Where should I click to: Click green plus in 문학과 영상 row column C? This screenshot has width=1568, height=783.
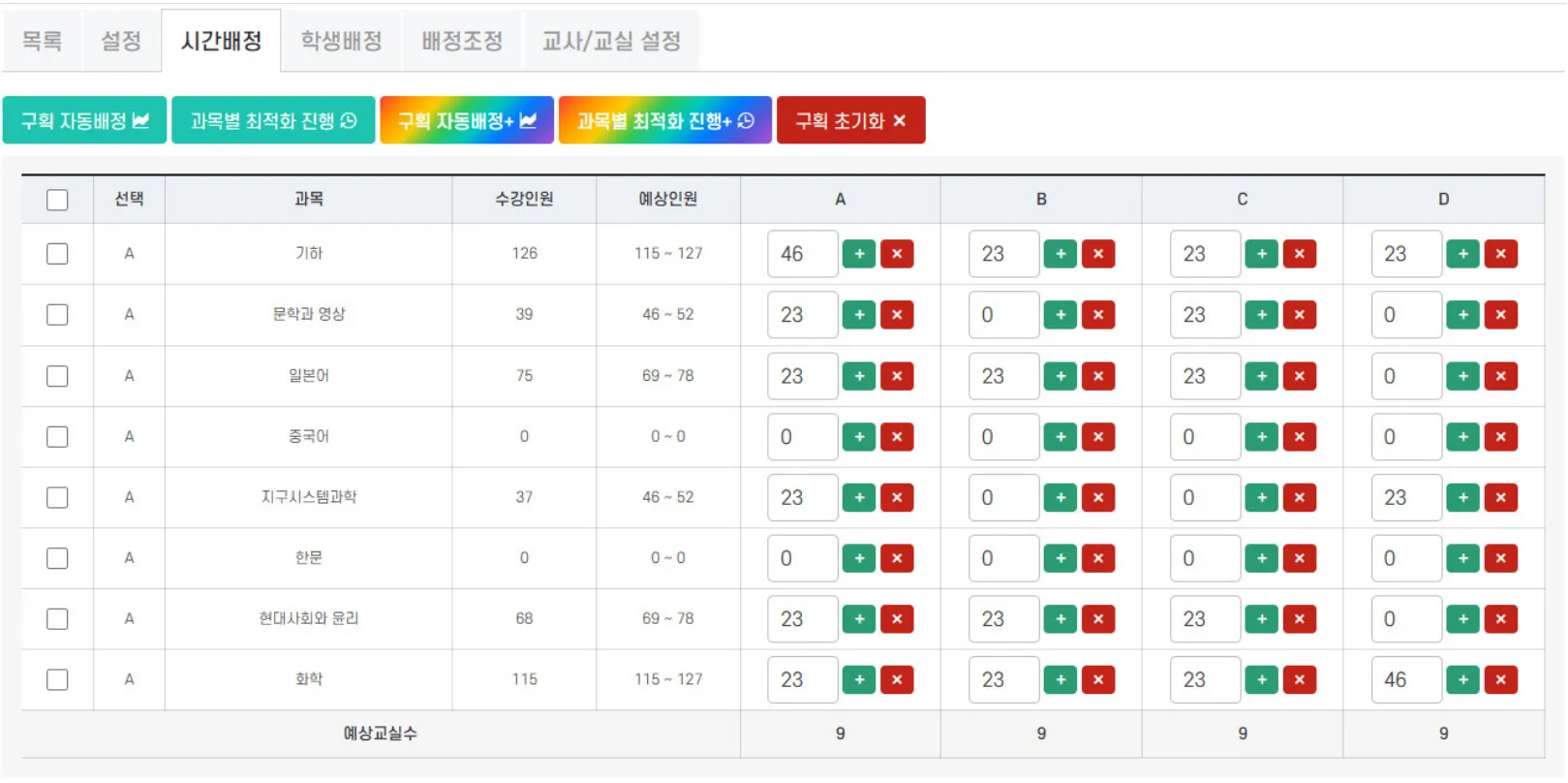1261,315
